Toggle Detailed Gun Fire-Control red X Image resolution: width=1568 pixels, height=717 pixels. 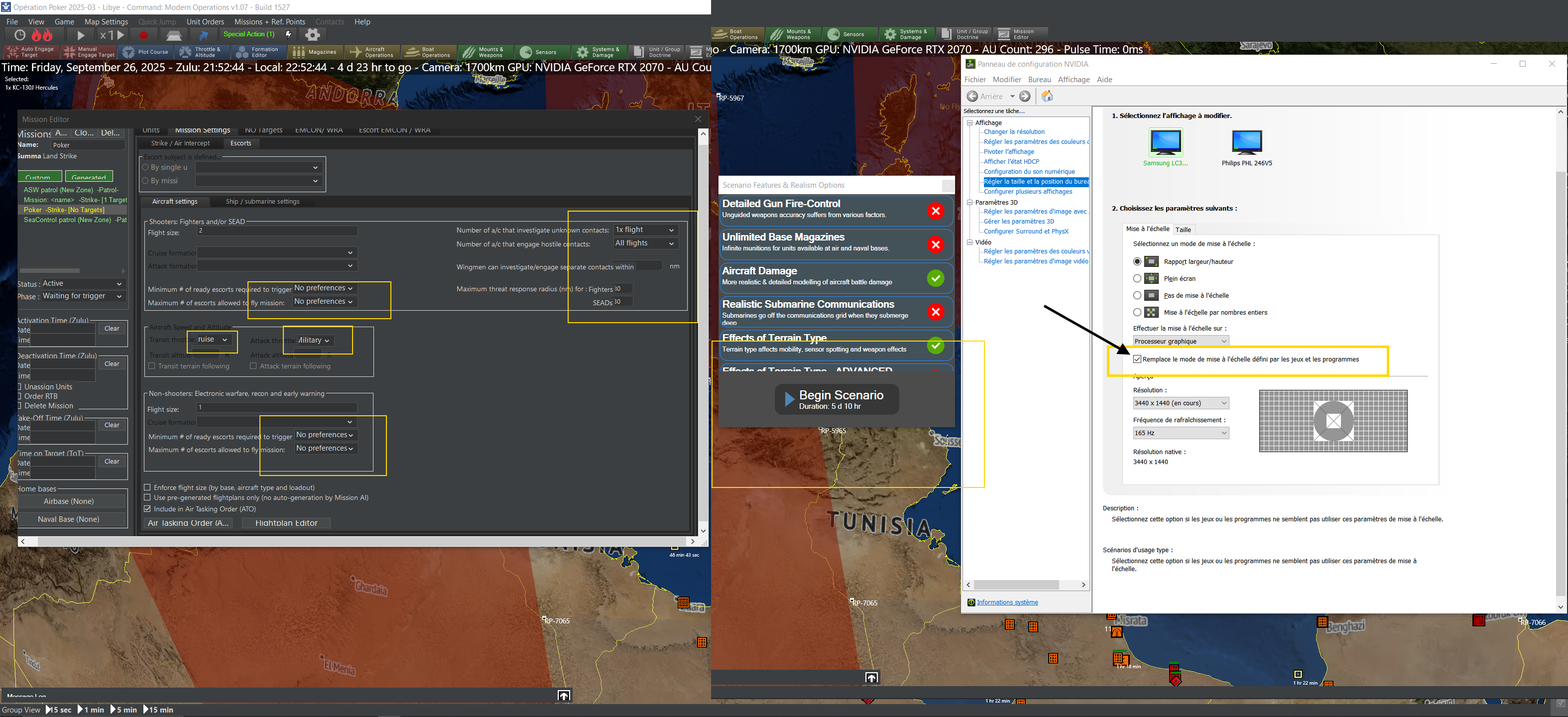[x=936, y=211]
